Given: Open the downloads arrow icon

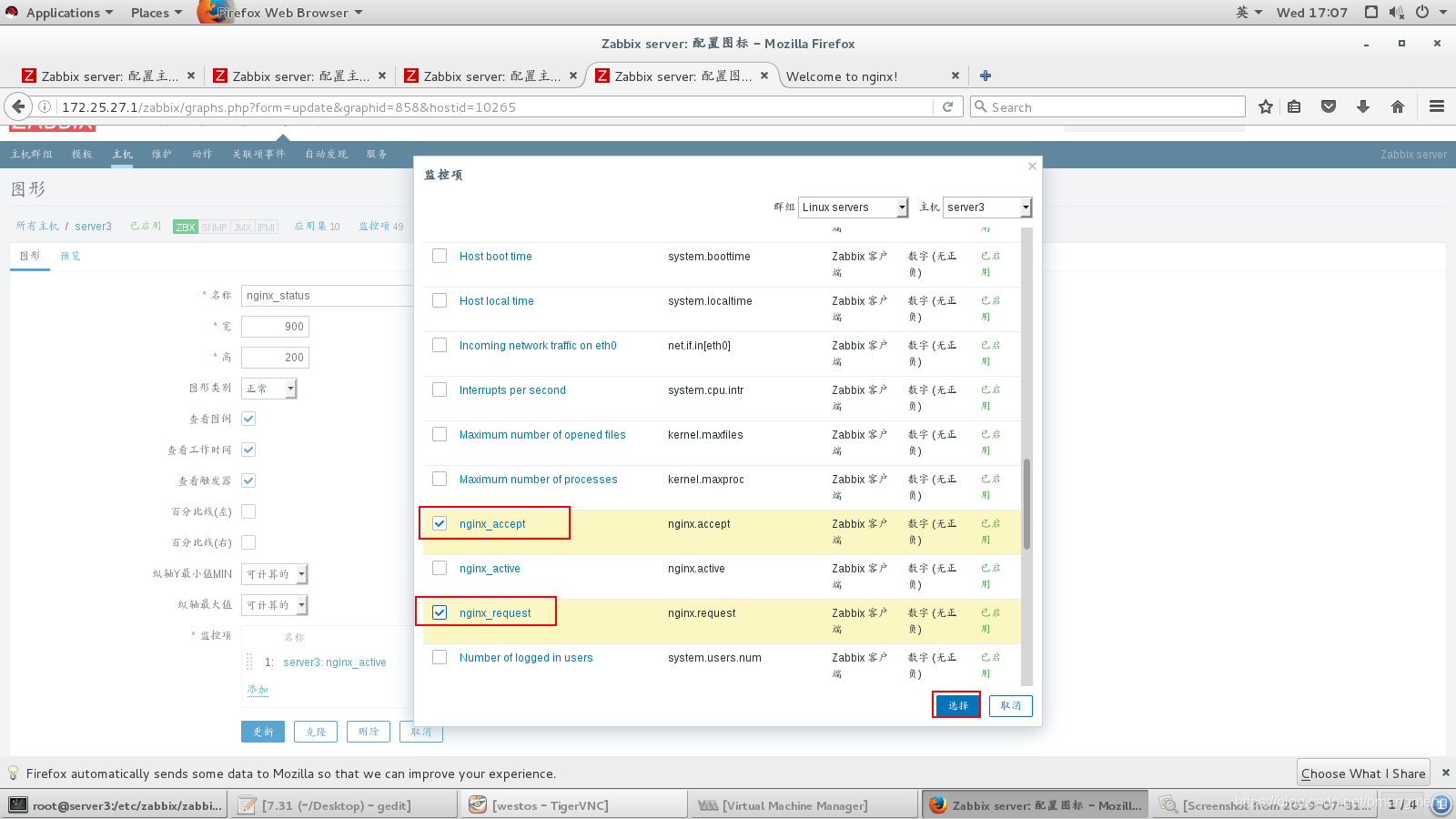Looking at the screenshot, I should pos(1363,106).
